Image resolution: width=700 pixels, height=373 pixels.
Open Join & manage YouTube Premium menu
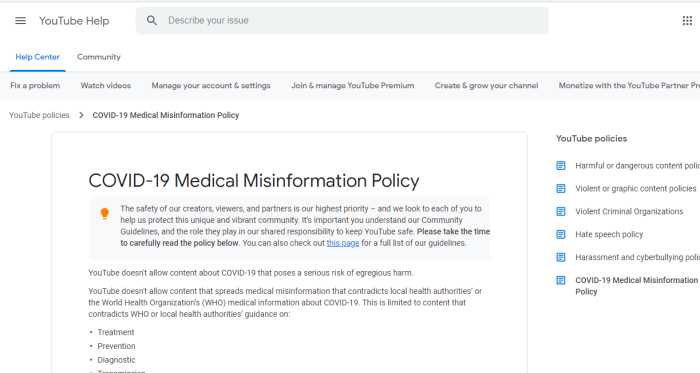pos(353,86)
